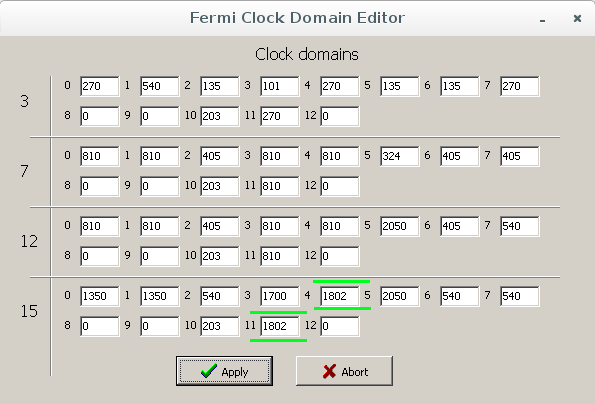595x404 pixels.
Task: Select domain 4 field in level 12 row
Action: (340, 226)
